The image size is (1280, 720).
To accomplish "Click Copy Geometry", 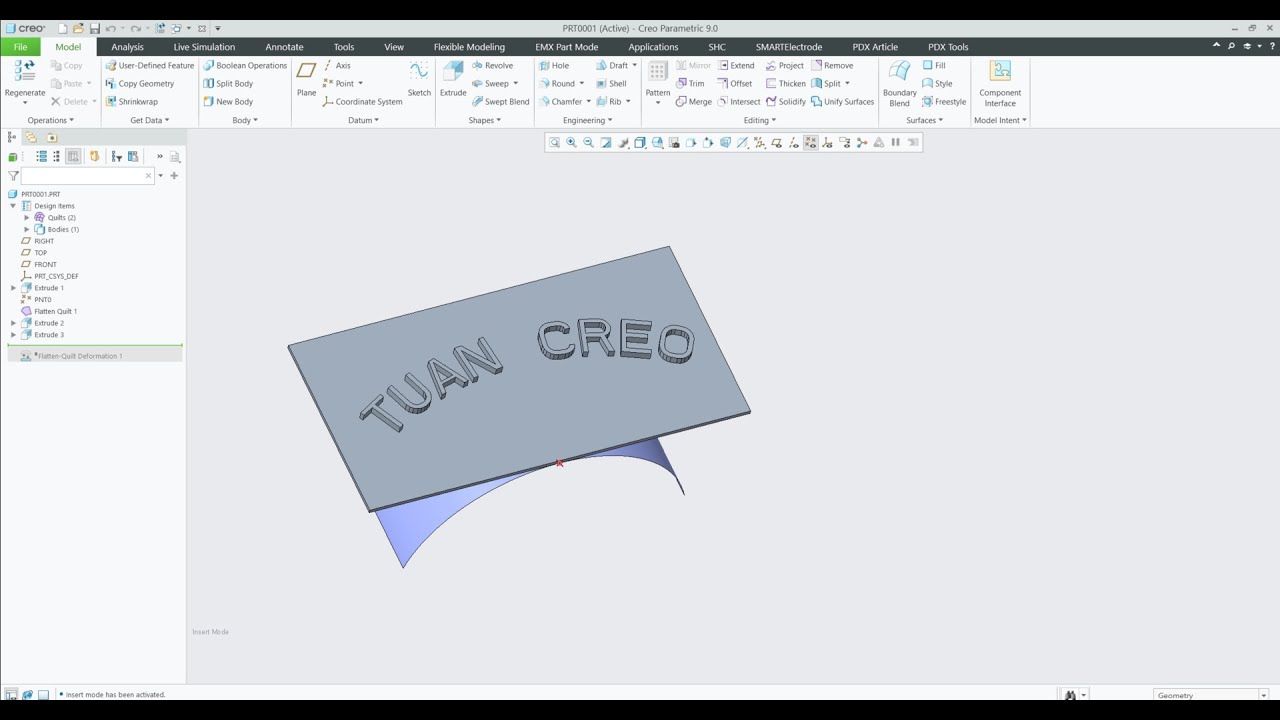I will (139, 83).
